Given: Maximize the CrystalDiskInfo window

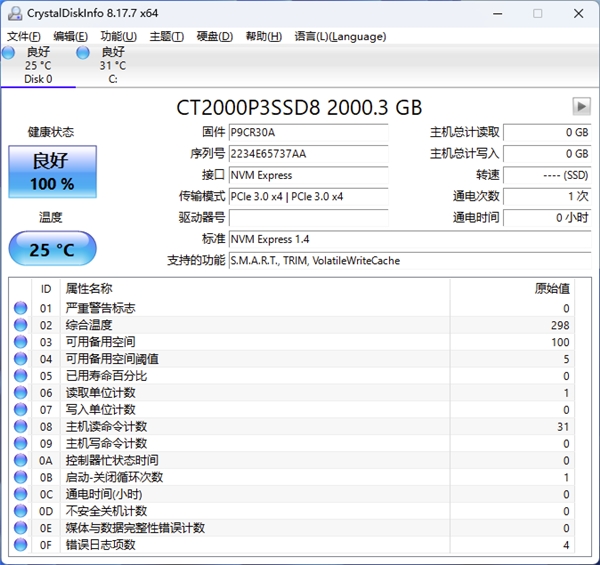Looking at the screenshot, I should (x=538, y=14).
